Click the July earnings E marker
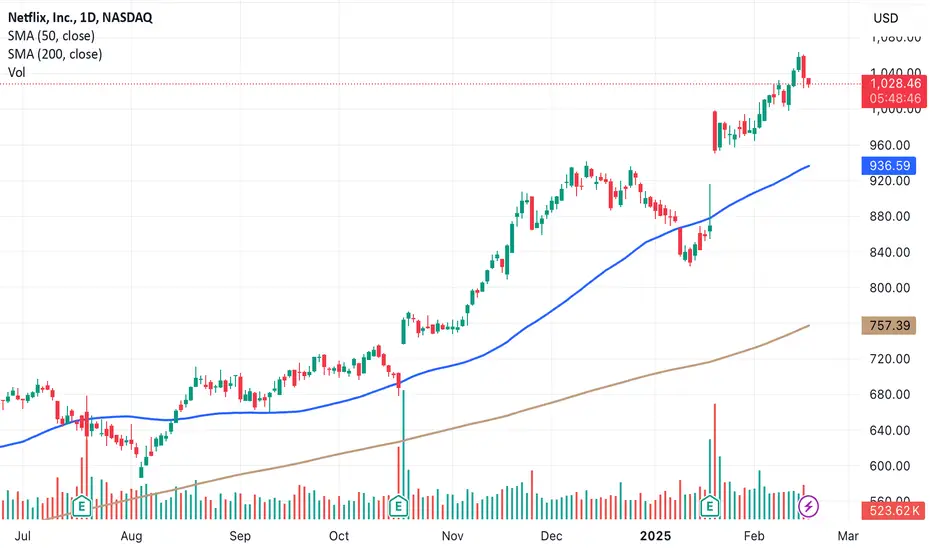The height and width of the screenshot is (550, 932). [81, 507]
